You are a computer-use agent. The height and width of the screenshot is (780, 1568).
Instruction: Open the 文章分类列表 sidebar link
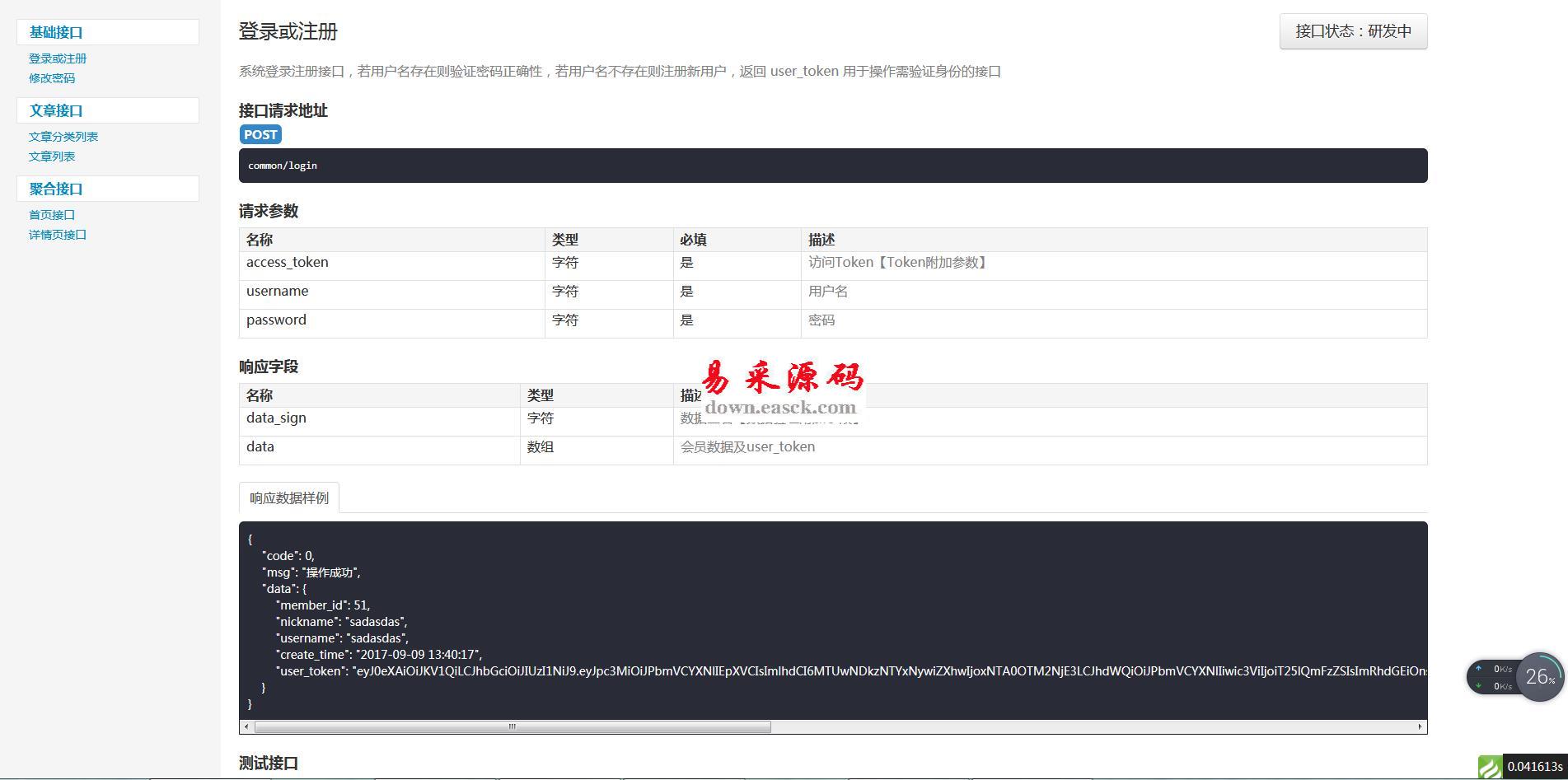point(63,137)
